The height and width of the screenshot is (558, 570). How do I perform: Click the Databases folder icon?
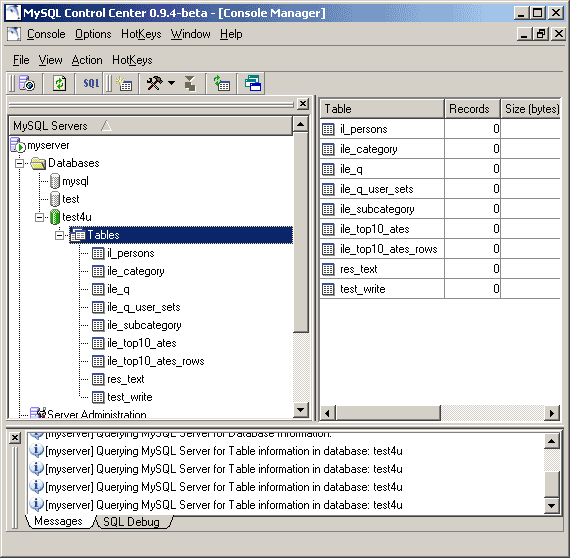point(38,163)
